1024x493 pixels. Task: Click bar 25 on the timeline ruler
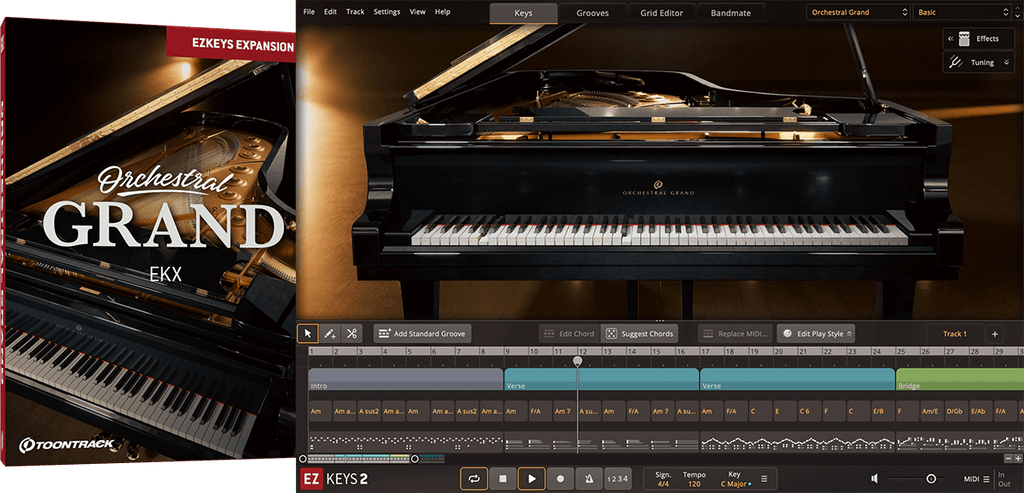[901, 351]
